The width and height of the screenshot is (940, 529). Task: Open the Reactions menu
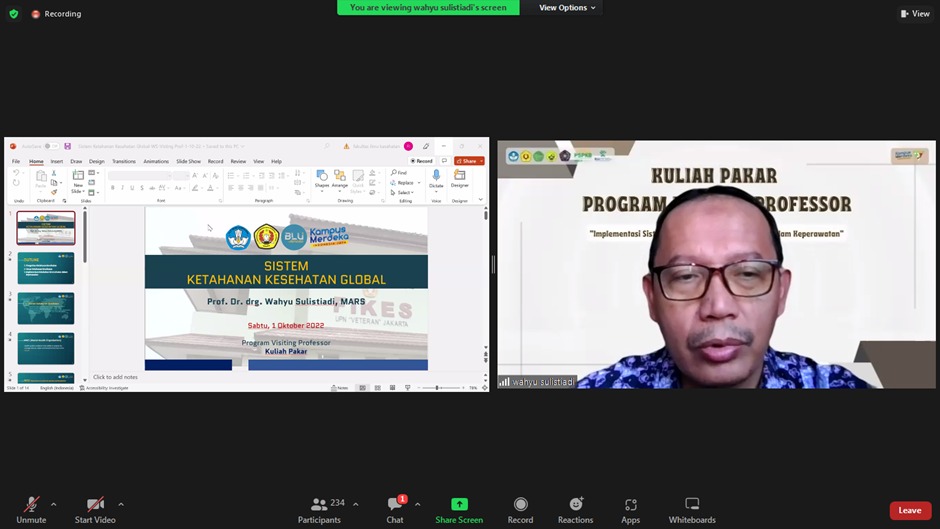pyautogui.click(x=575, y=509)
